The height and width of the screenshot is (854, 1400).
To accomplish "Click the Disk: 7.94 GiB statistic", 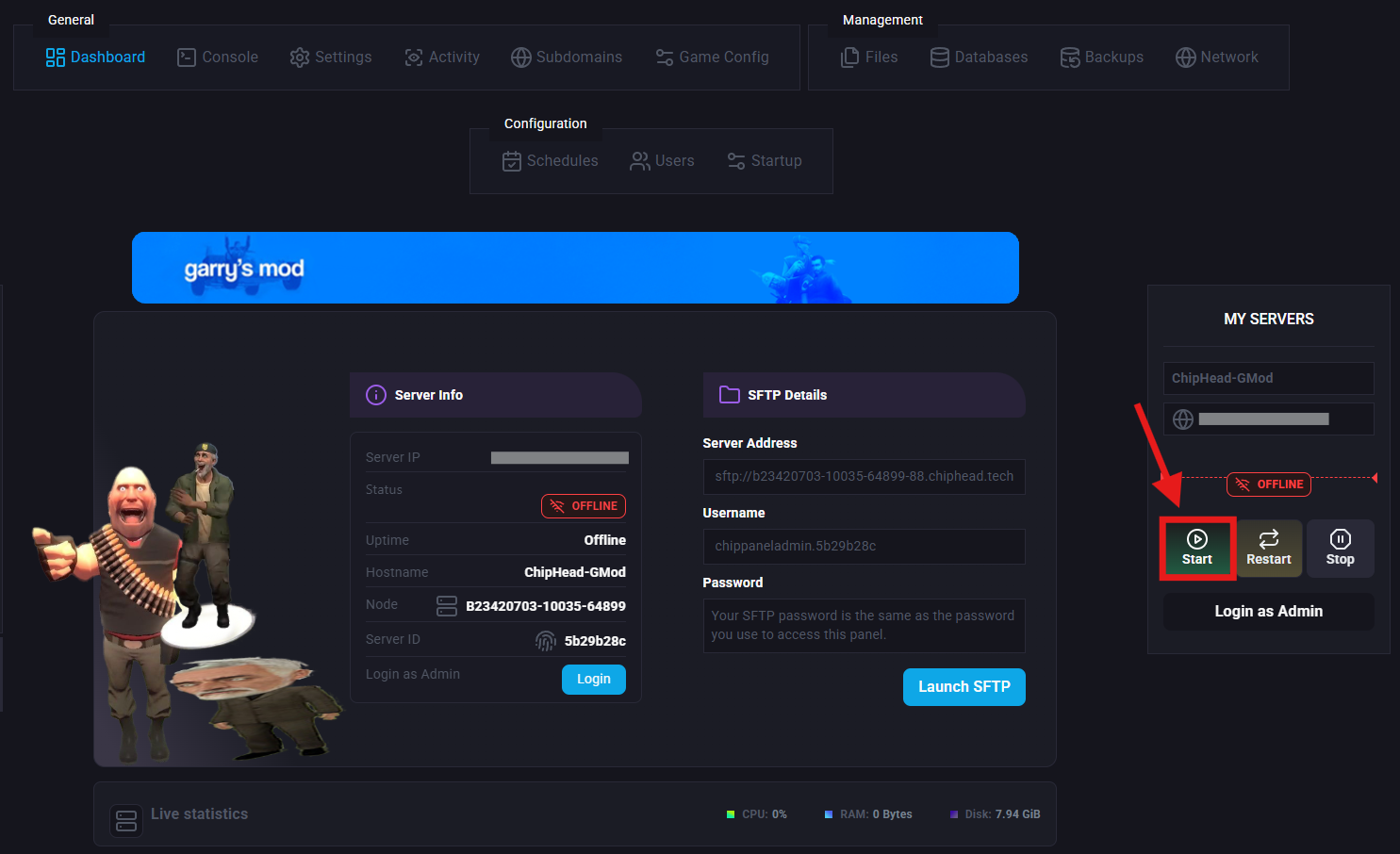I will (996, 814).
